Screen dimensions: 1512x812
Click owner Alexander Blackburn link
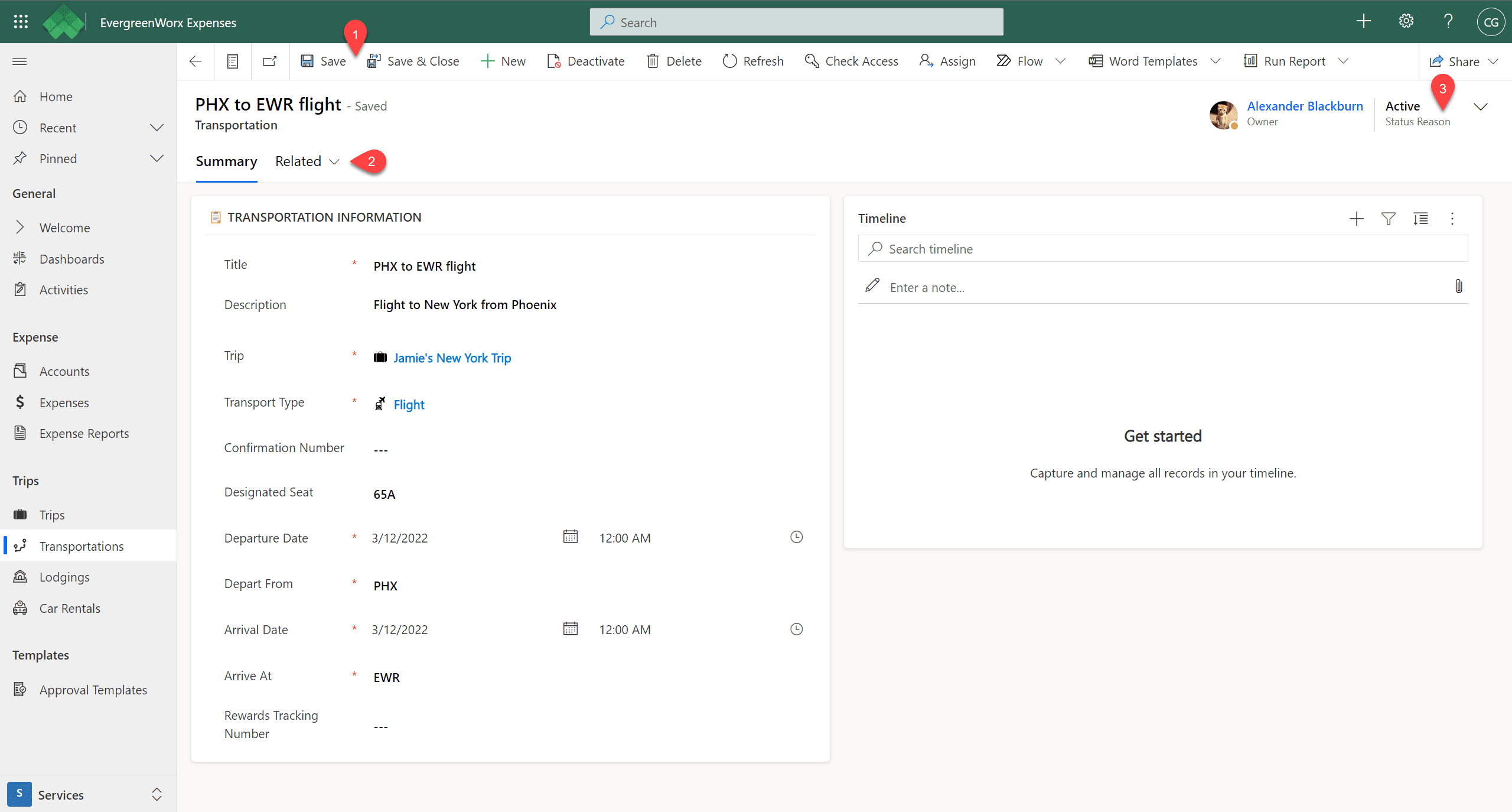click(x=1305, y=106)
